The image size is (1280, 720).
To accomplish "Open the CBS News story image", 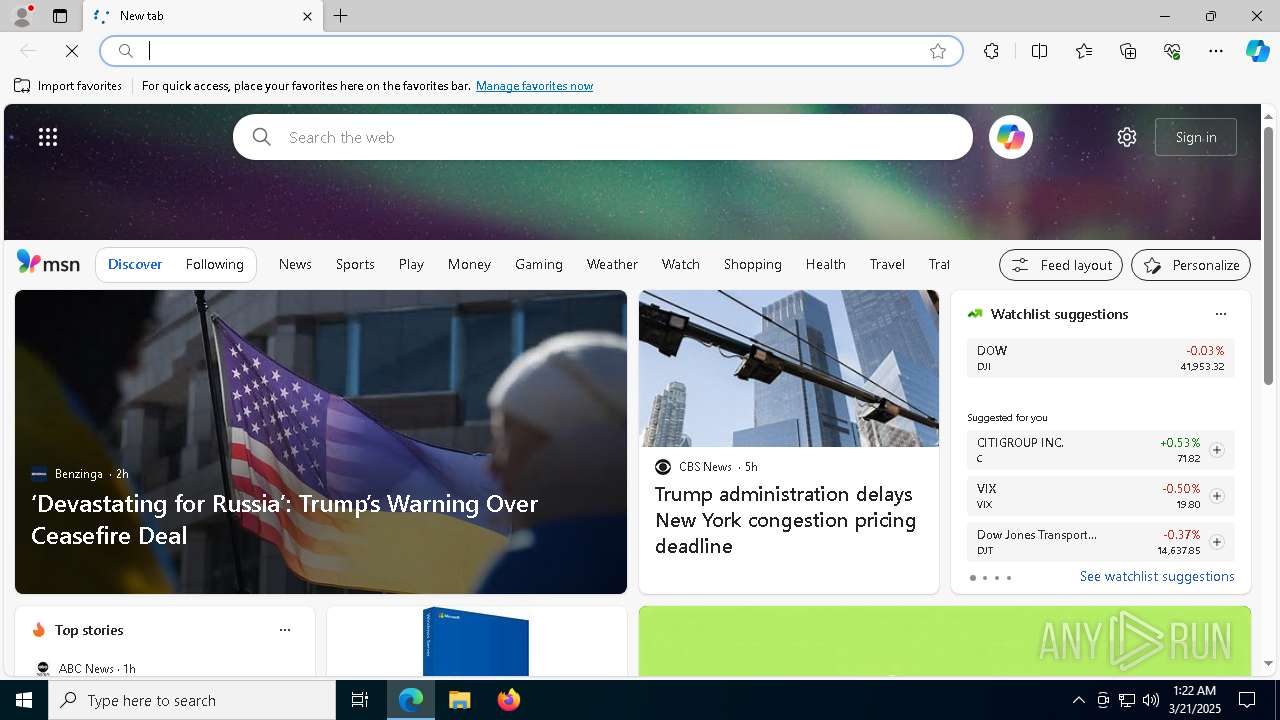I will 789,368.
